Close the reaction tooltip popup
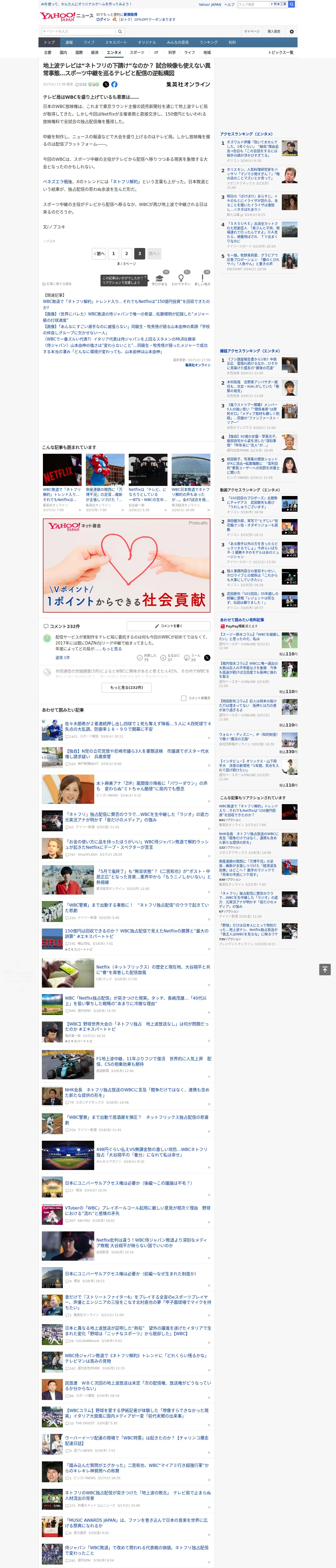 [x=145, y=278]
